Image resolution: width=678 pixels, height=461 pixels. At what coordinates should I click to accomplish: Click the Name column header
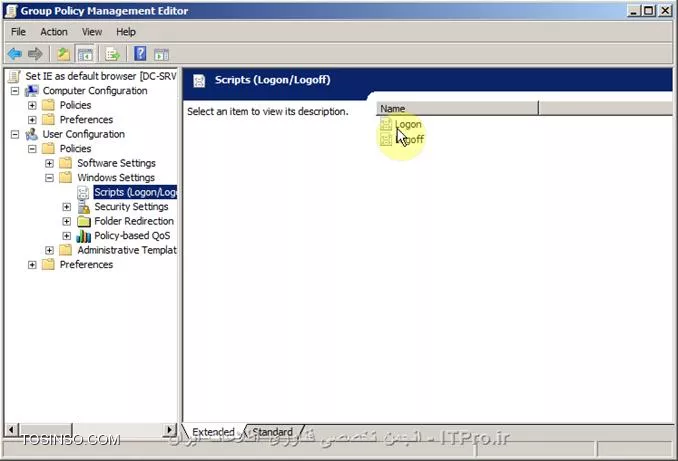tap(457, 109)
